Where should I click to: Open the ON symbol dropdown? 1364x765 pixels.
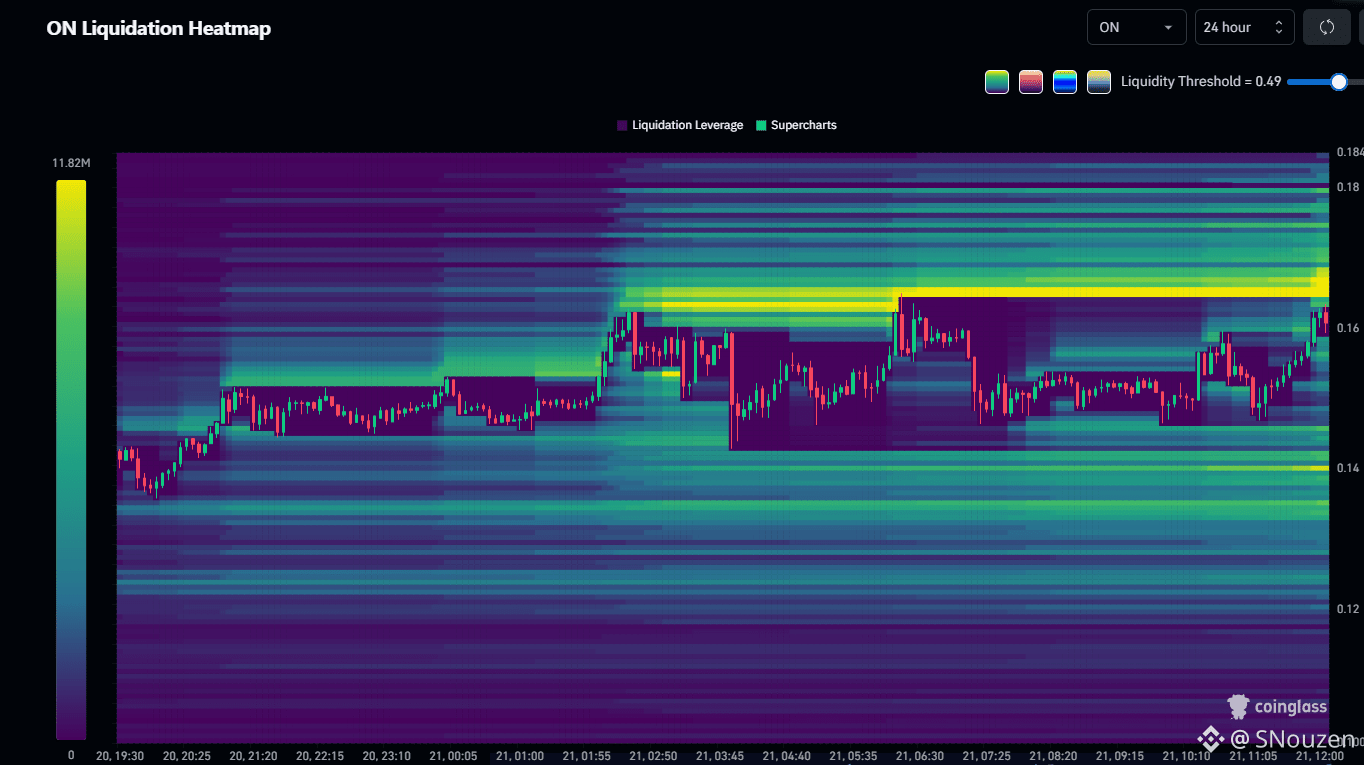(x=1136, y=27)
